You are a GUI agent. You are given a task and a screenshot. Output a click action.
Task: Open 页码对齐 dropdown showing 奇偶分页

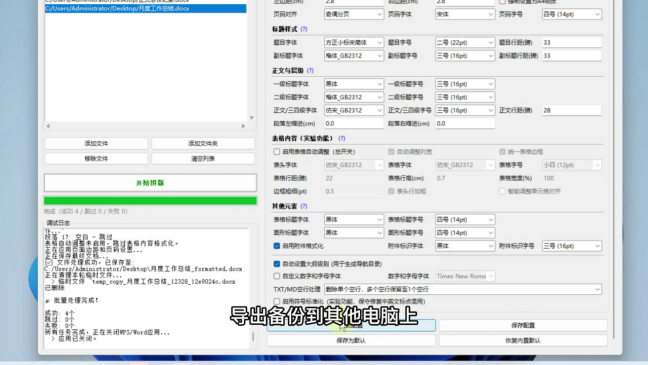coord(354,14)
